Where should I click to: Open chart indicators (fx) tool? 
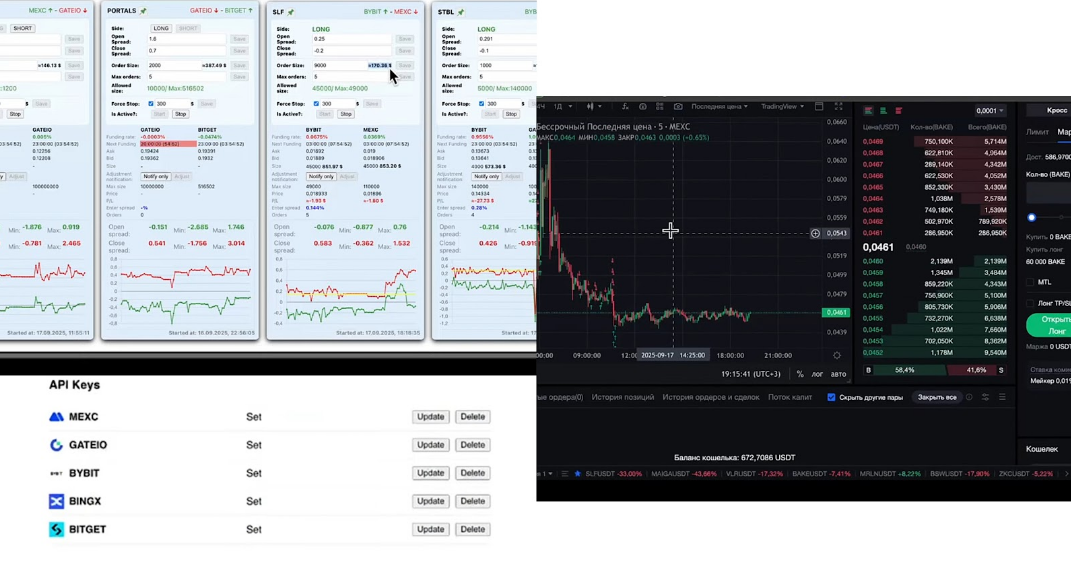tap(625, 107)
